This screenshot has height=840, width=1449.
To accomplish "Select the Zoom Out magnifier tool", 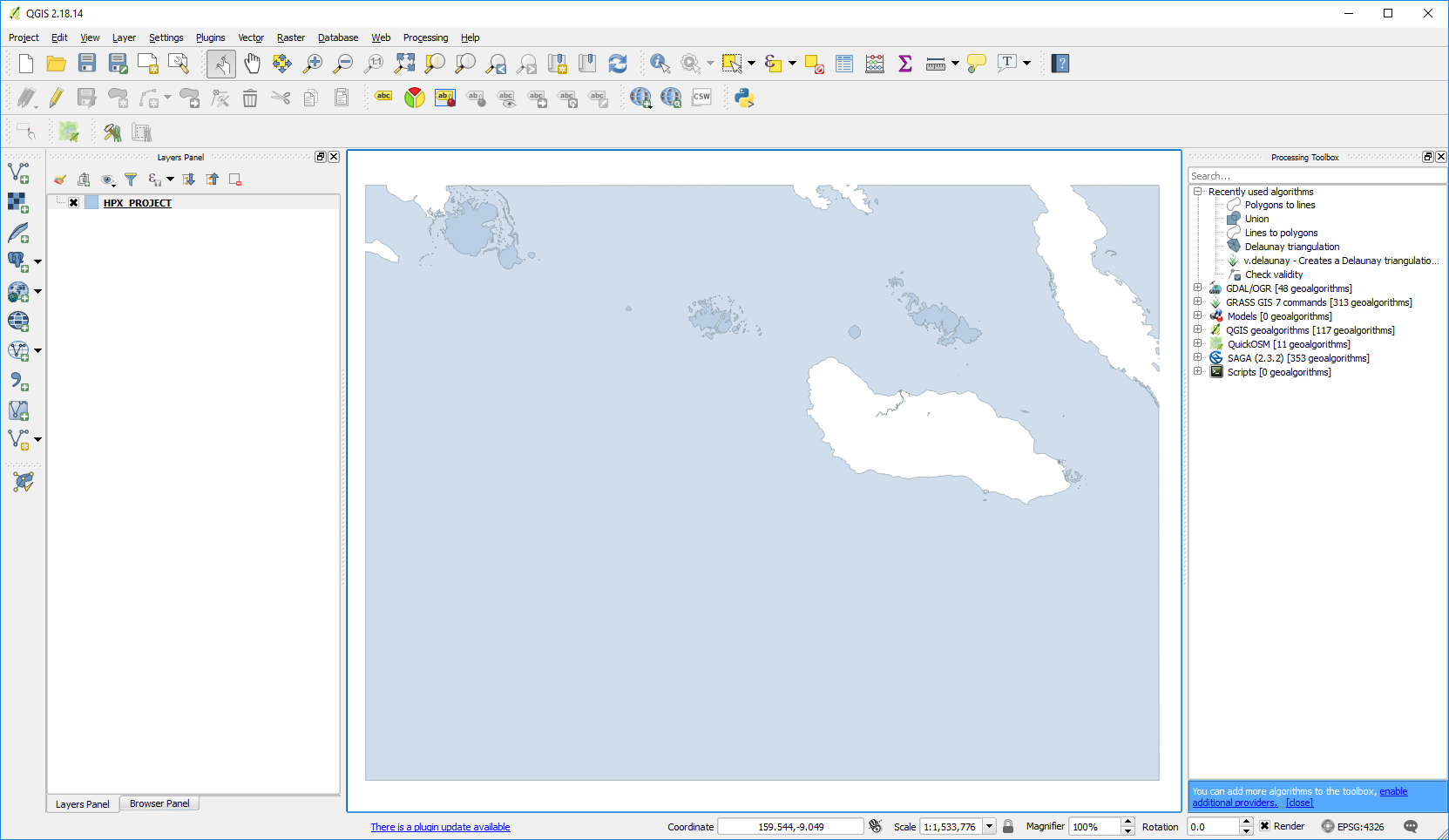I will pyautogui.click(x=343, y=64).
